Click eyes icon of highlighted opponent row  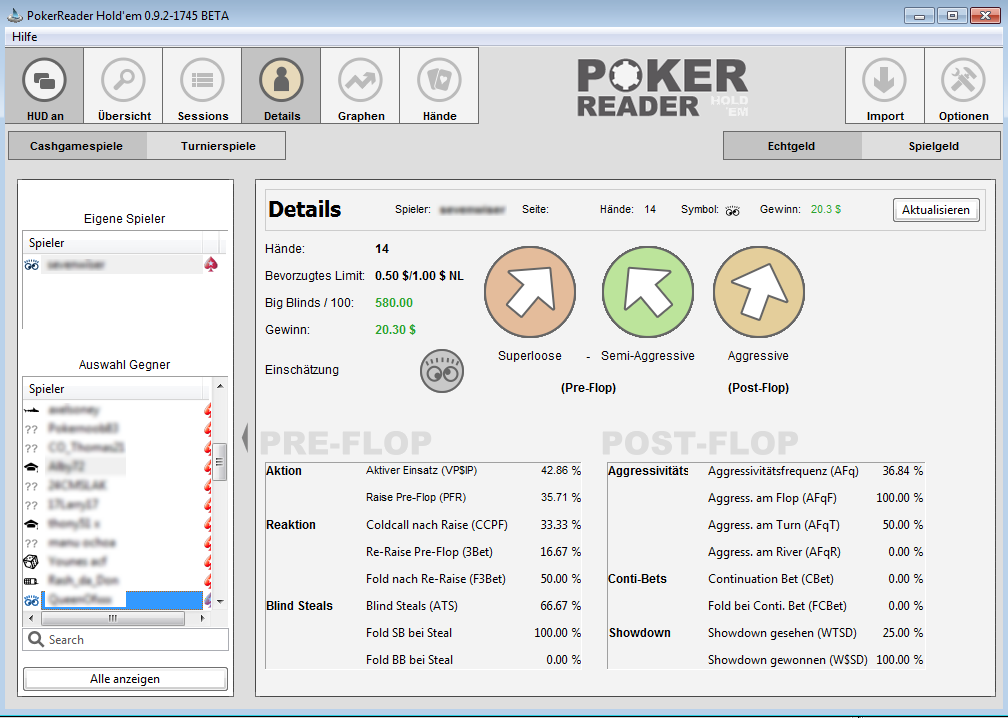click(32, 600)
